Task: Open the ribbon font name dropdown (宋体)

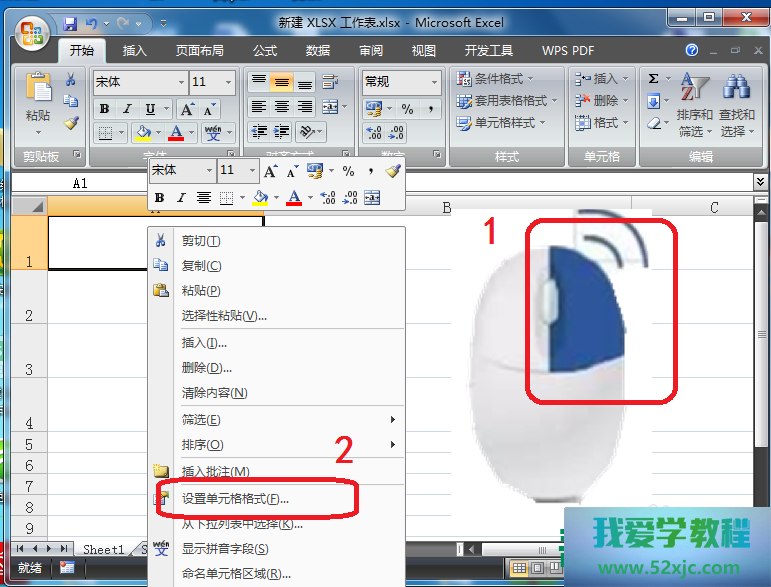Action: [181, 82]
